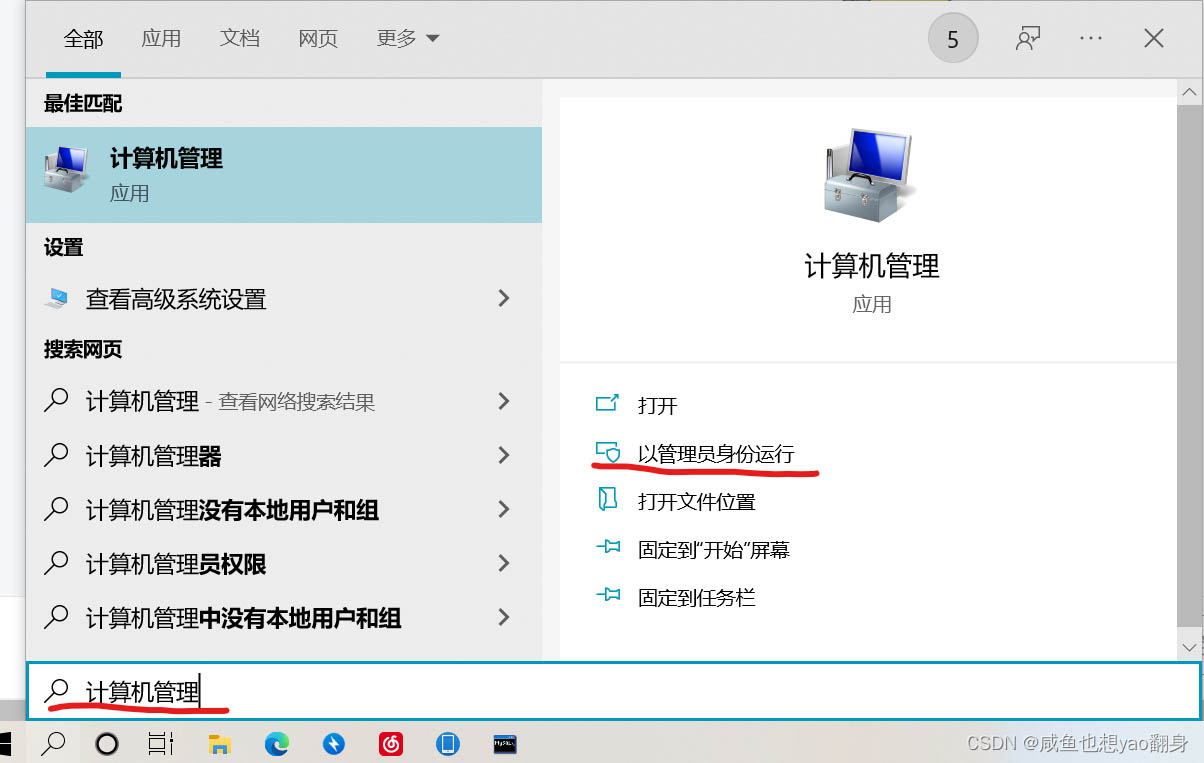Viewport: 1204px width, 763px height.
Task: Expand chevron for 计算机管理器
Action: 504,455
